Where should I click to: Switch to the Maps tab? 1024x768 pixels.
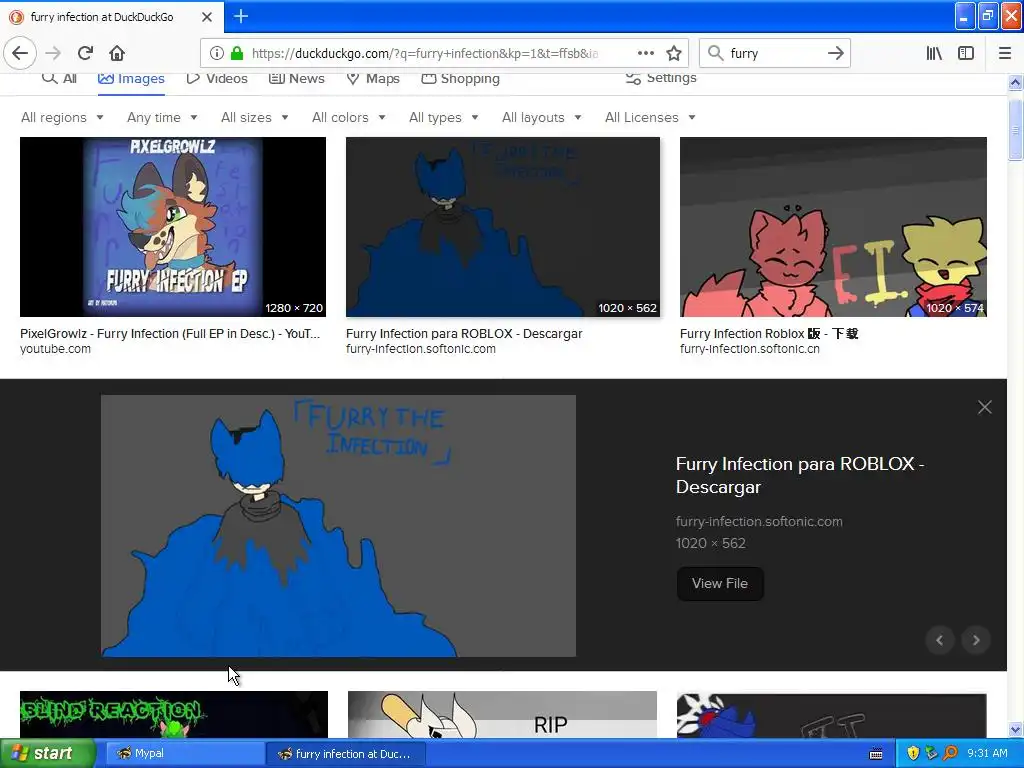373,78
